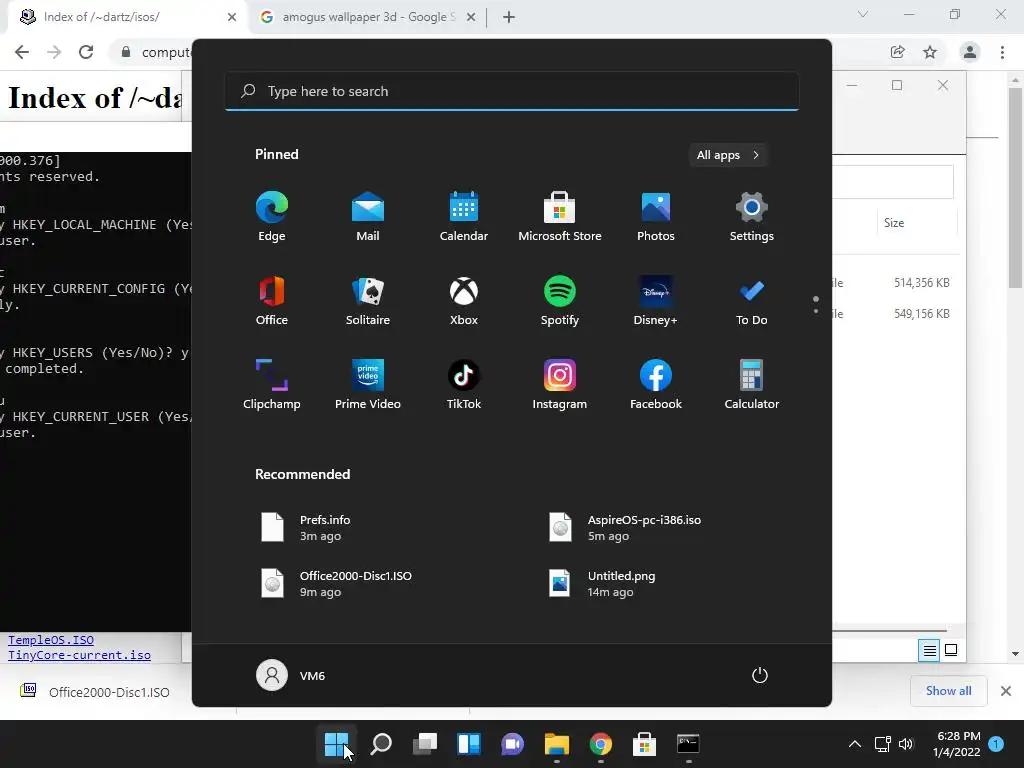The width and height of the screenshot is (1024, 768).
Task: Open the Calendar app
Action: point(464,217)
